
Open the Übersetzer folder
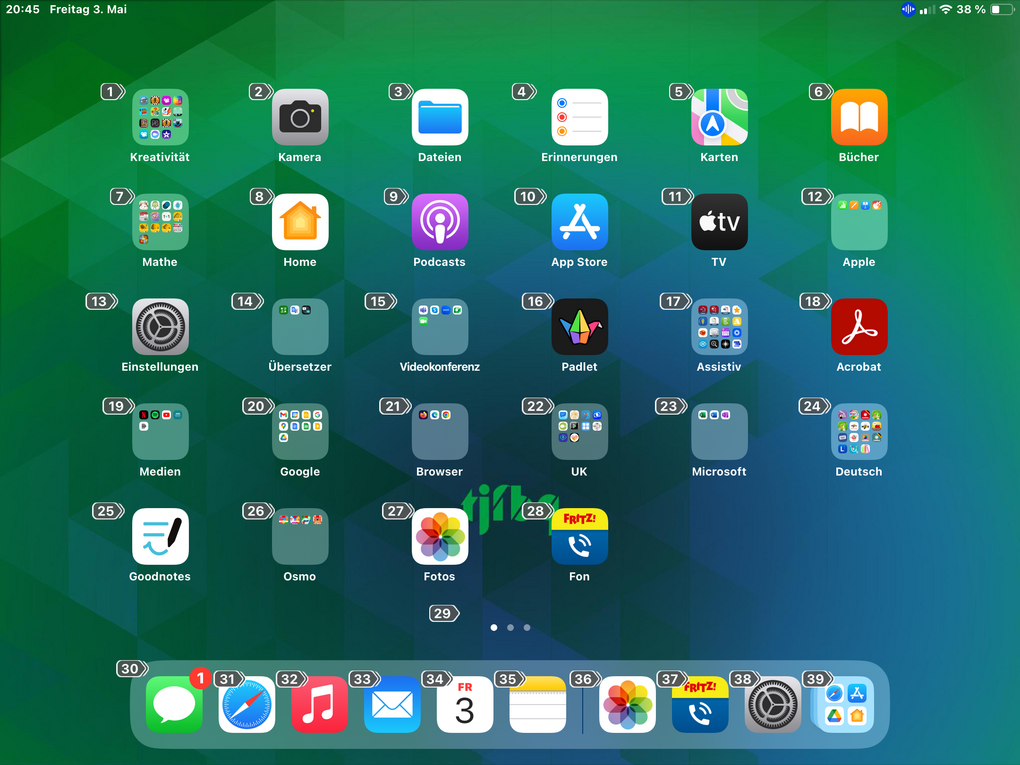[x=300, y=327]
